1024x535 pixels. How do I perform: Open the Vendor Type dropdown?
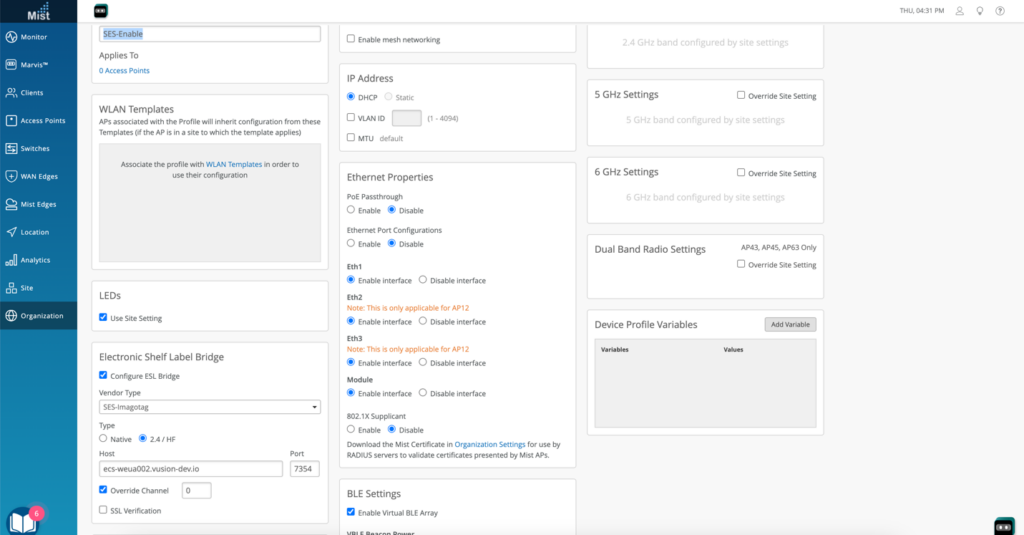click(209, 407)
